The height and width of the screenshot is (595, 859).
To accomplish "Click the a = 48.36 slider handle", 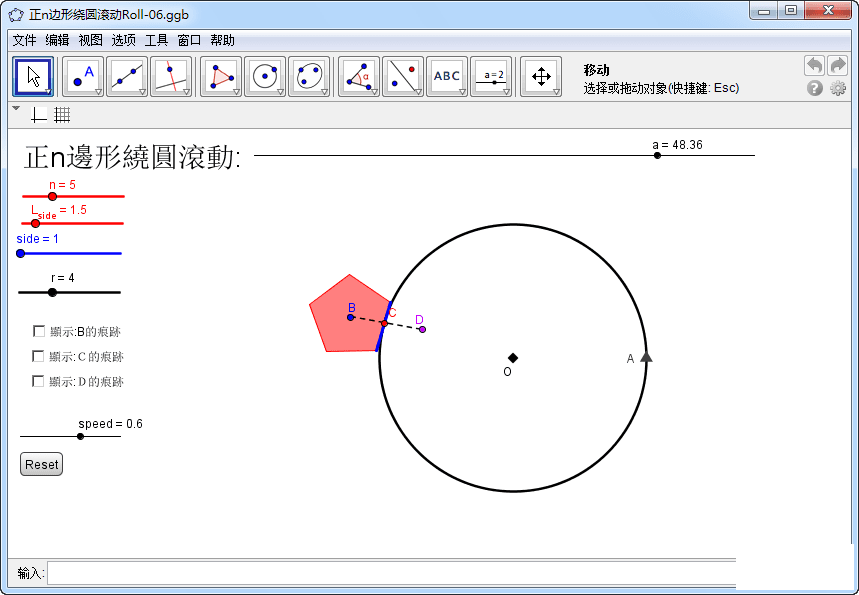I will 657,156.
